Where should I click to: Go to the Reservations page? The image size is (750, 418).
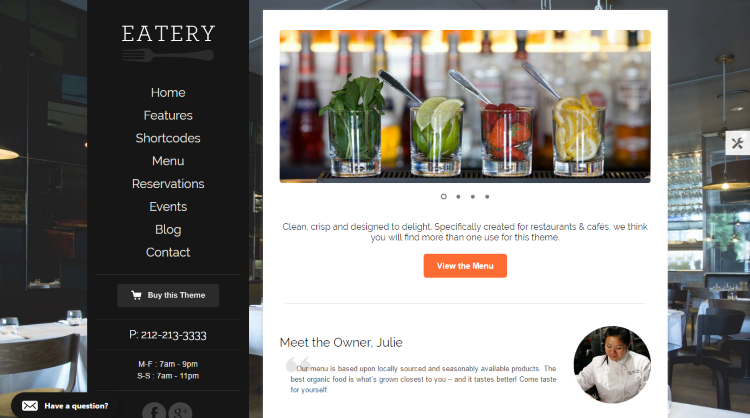[168, 184]
